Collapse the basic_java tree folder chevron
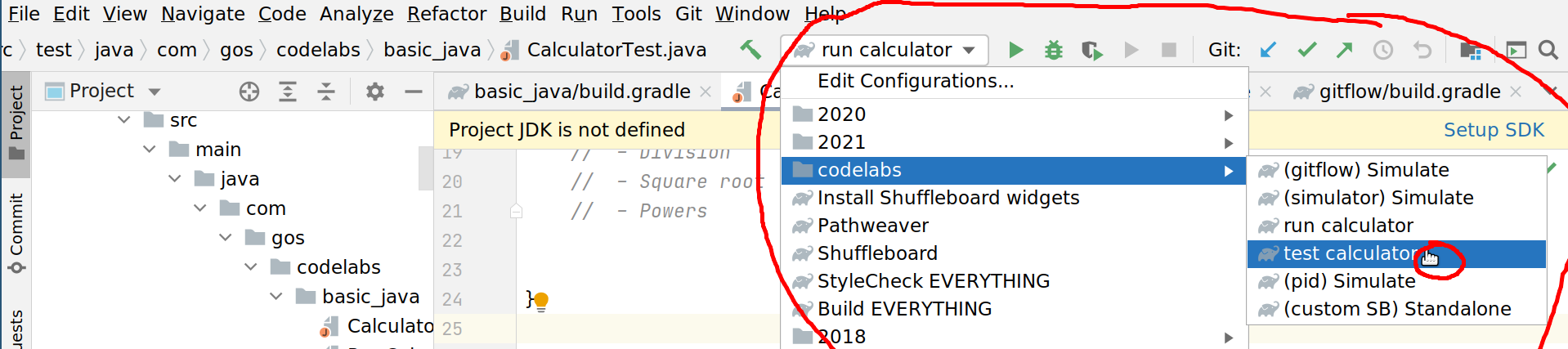This screenshot has height=349, width=1568. click(276, 297)
